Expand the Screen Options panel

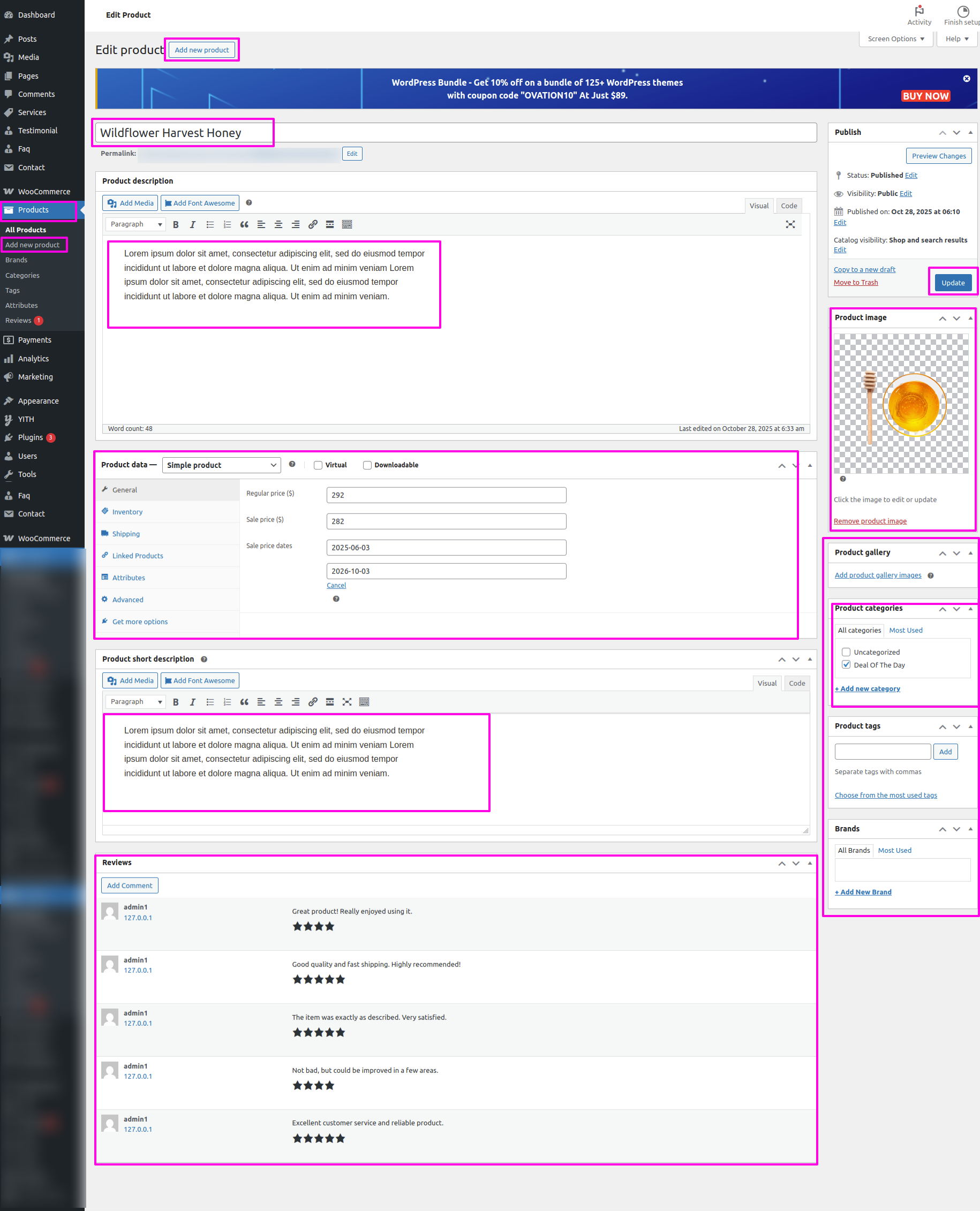tap(895, 39)
